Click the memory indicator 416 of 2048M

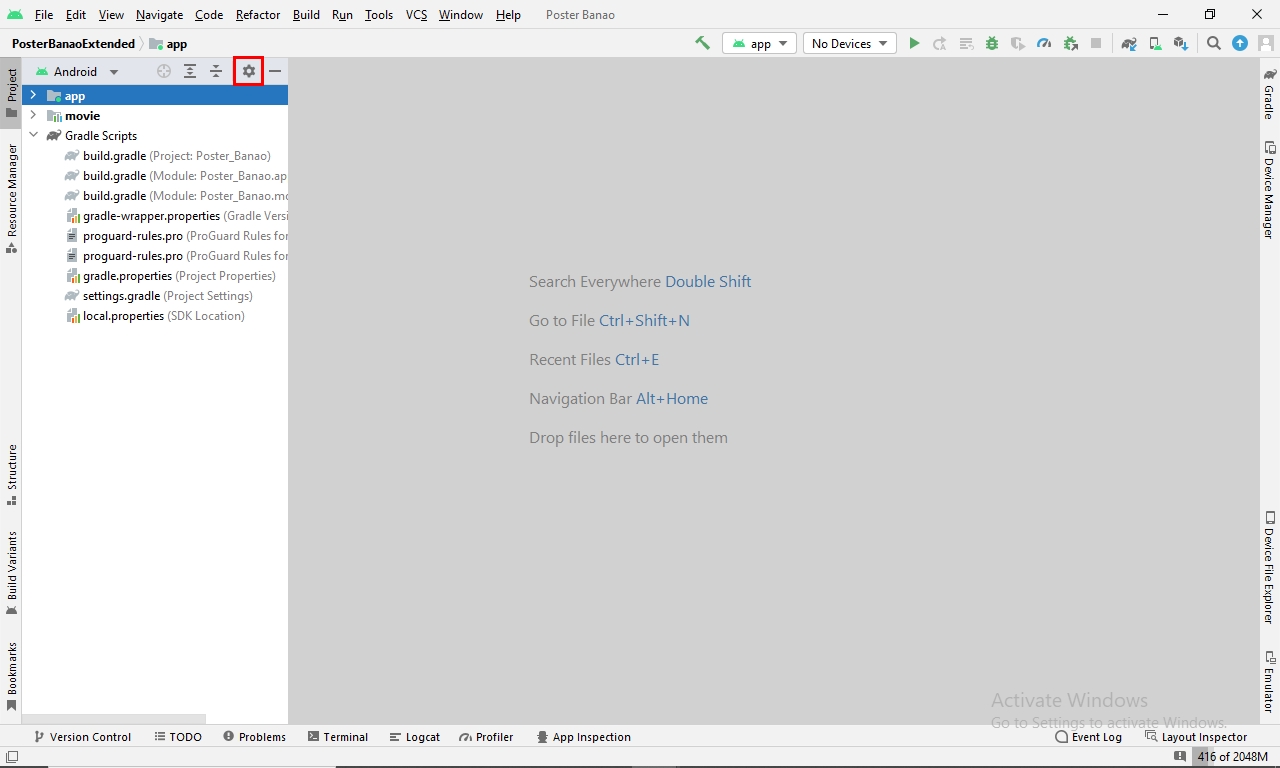(x=1232, y=757)
